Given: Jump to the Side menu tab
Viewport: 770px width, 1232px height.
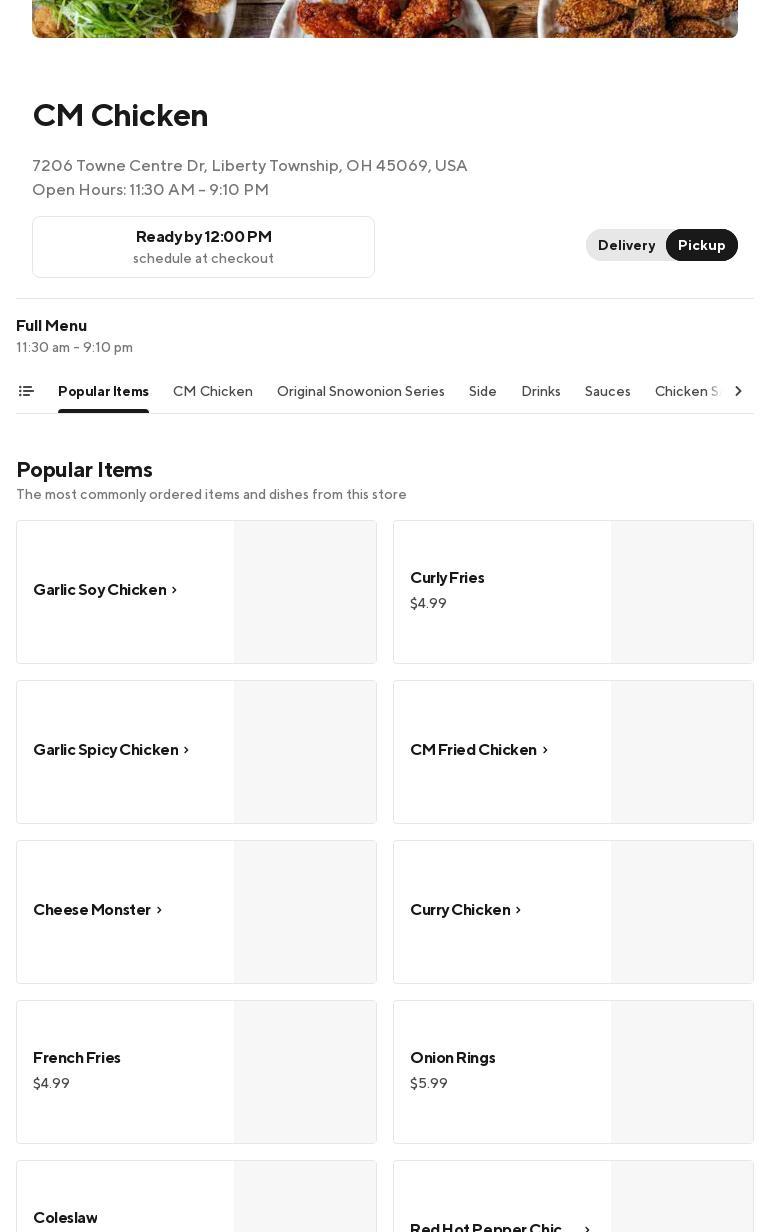Looking at the screenshot, I should coord(483,391).
